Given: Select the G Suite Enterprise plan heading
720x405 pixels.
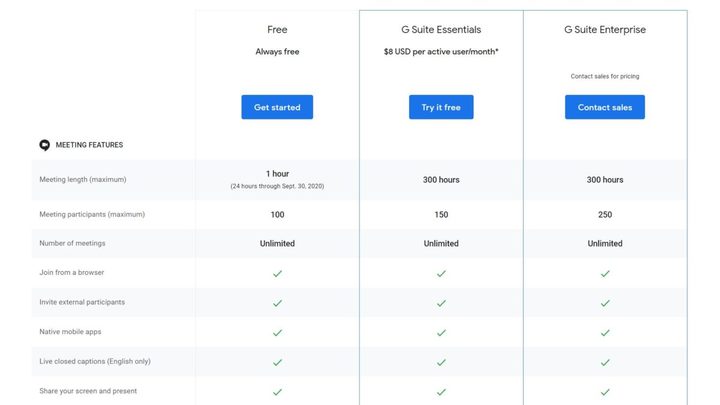Looking at the screenshot, I should point(605,30).
